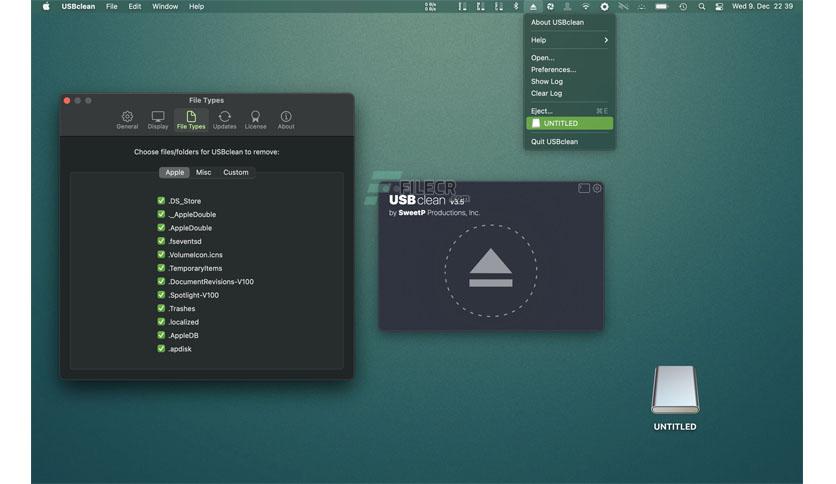This screenshot has height=484, width=836.
Task: Open the File menu
Action: click(x=111, y=6)
